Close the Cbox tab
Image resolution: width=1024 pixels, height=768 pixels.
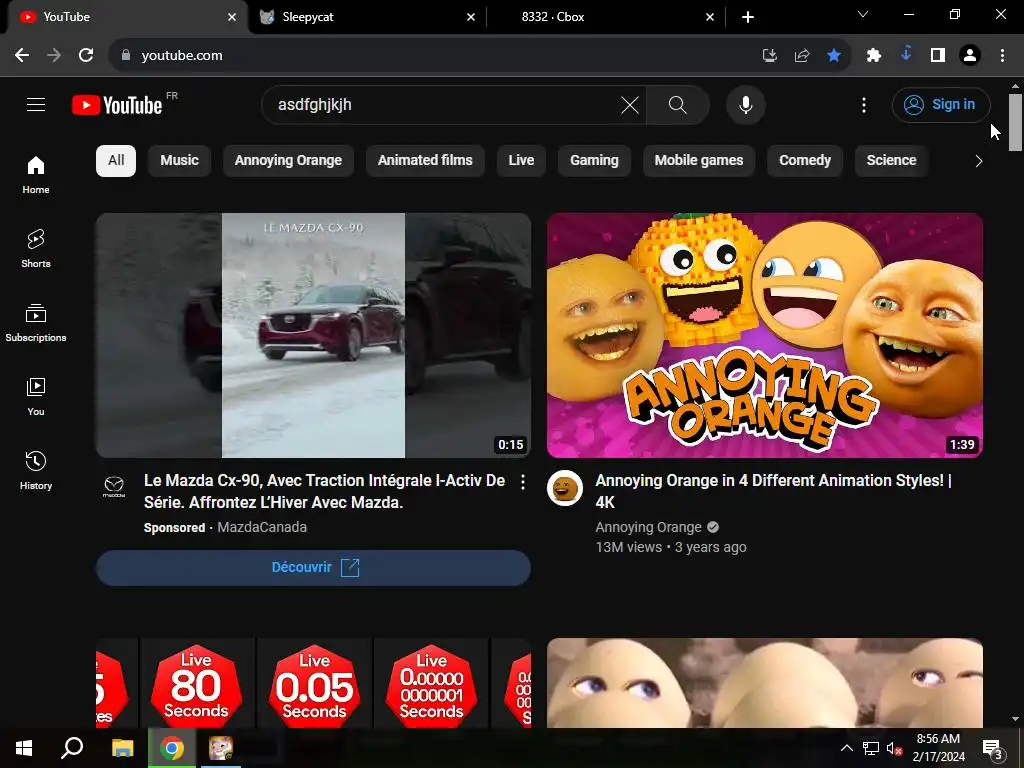click(x=710, y=17)
